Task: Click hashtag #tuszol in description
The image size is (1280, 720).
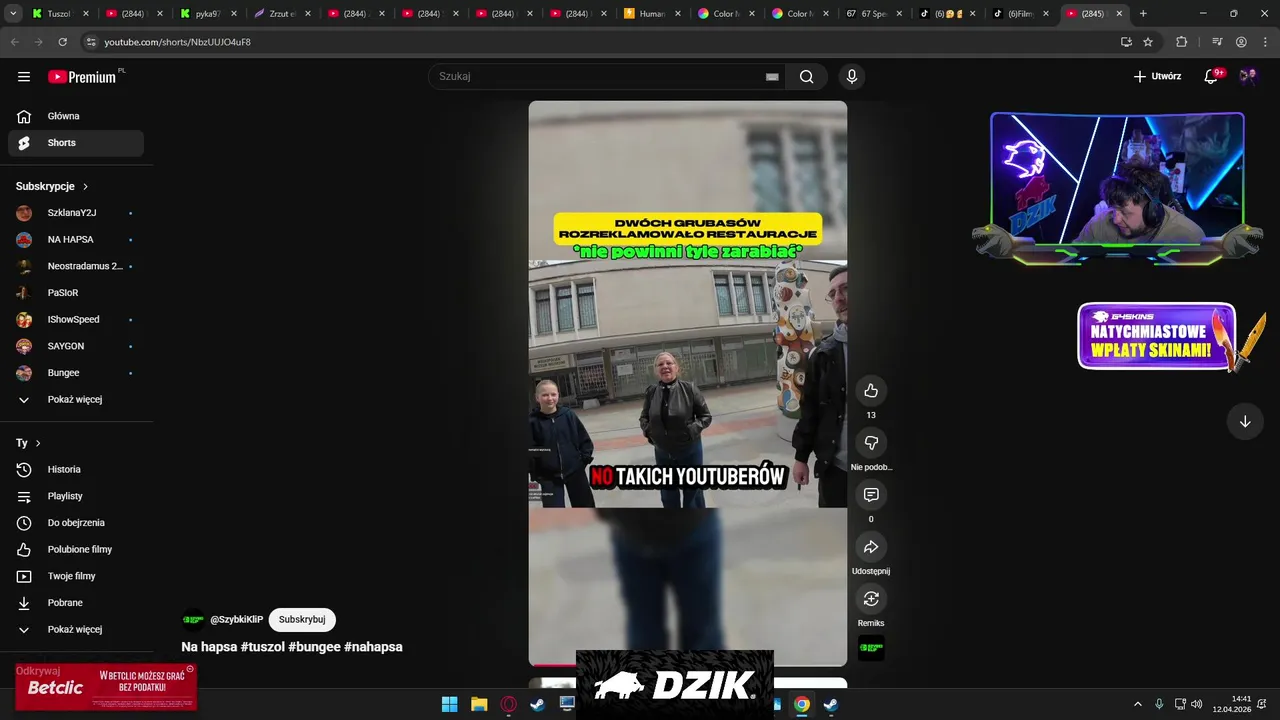Action: click(262, 647)
